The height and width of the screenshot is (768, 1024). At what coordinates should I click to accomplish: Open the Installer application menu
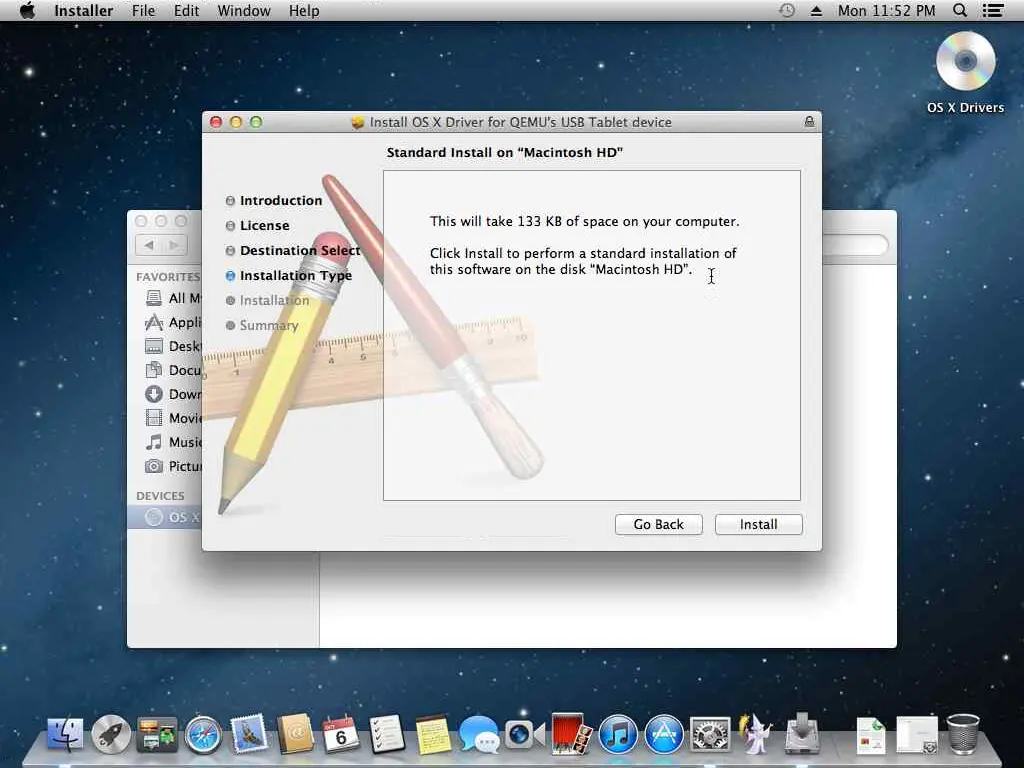84,10
